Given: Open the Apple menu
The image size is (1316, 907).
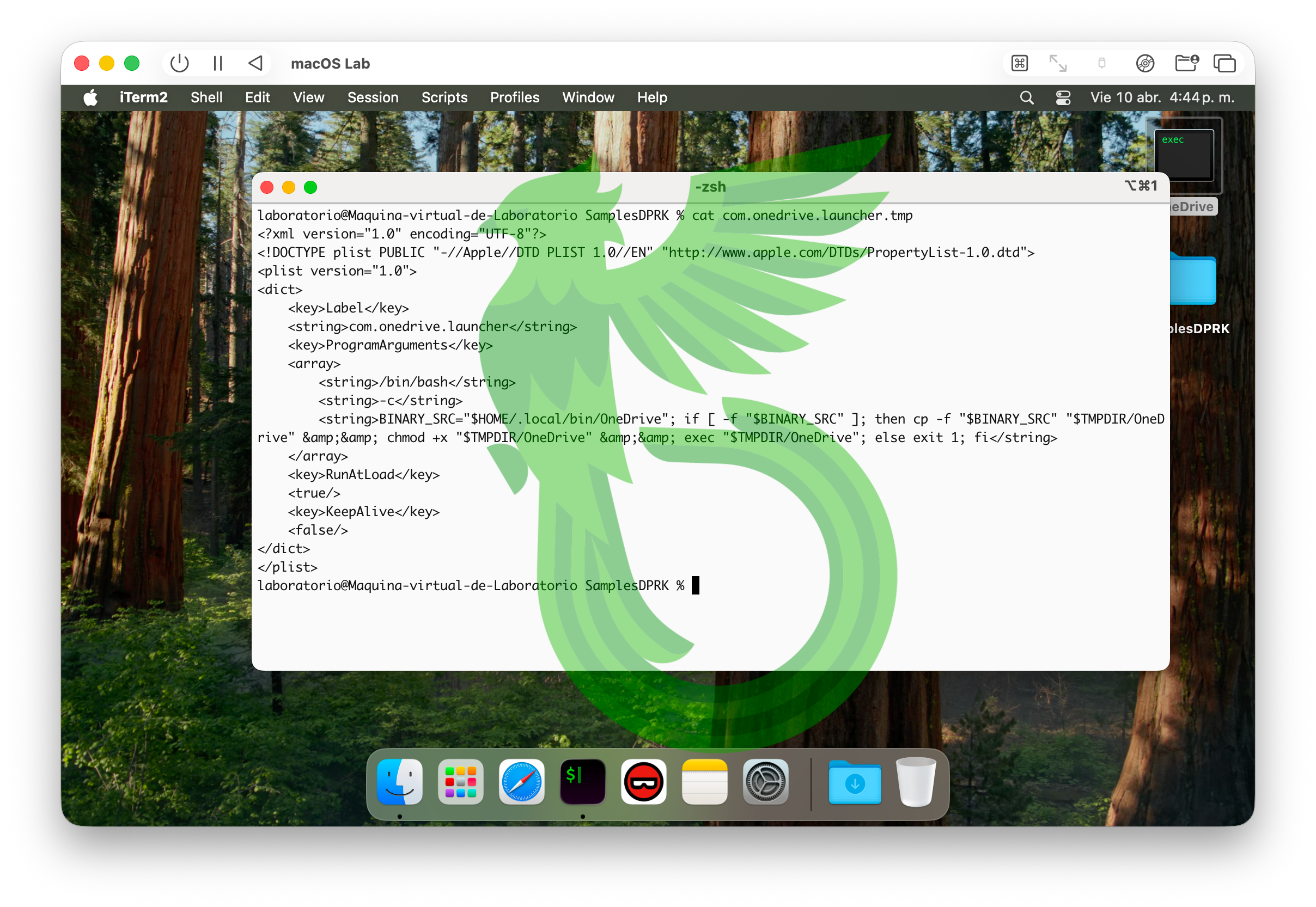Looking at the screenshot, I should (90, 98).
